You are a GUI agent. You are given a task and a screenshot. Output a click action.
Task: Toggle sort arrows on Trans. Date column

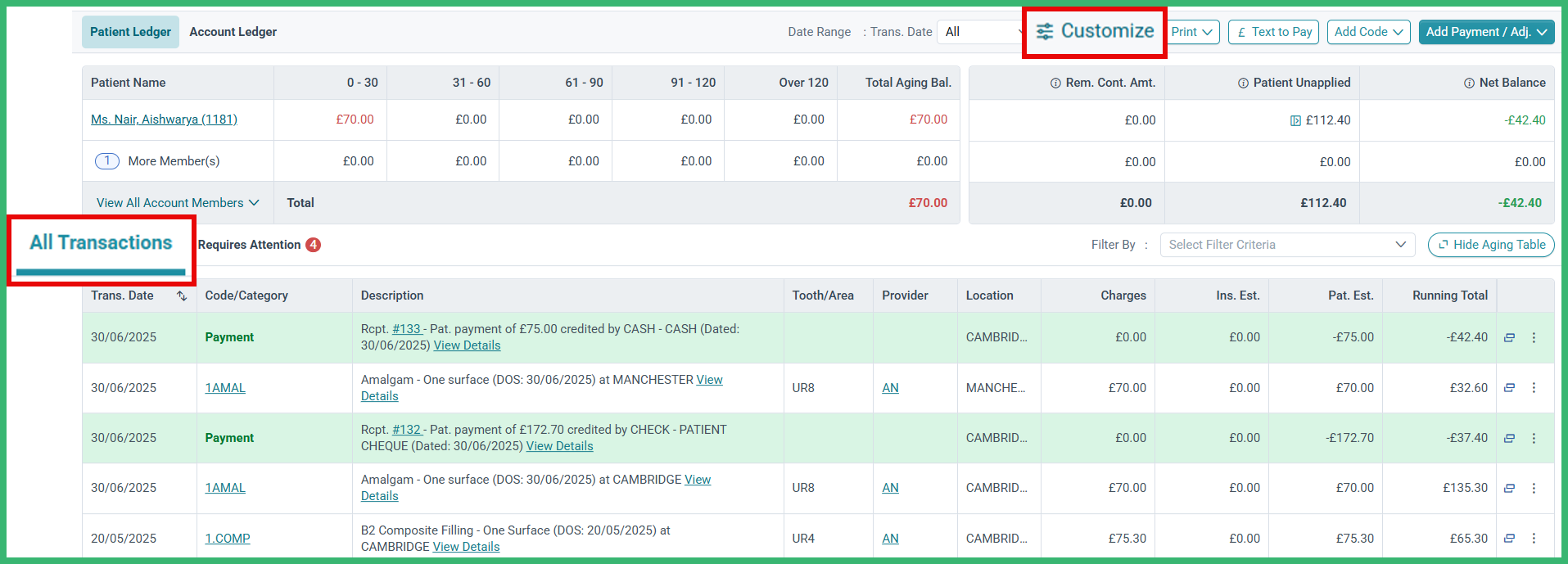[182, 296]
